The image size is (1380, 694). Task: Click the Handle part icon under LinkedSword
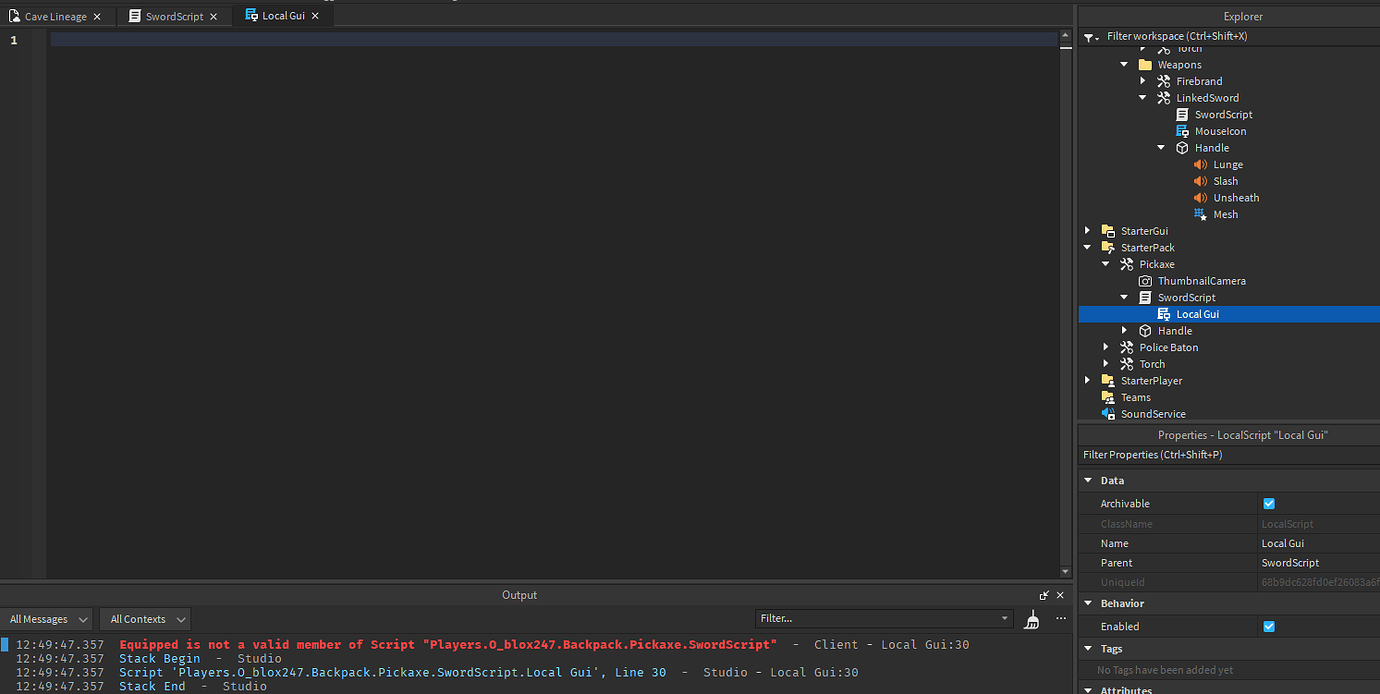pos(1182,148)
